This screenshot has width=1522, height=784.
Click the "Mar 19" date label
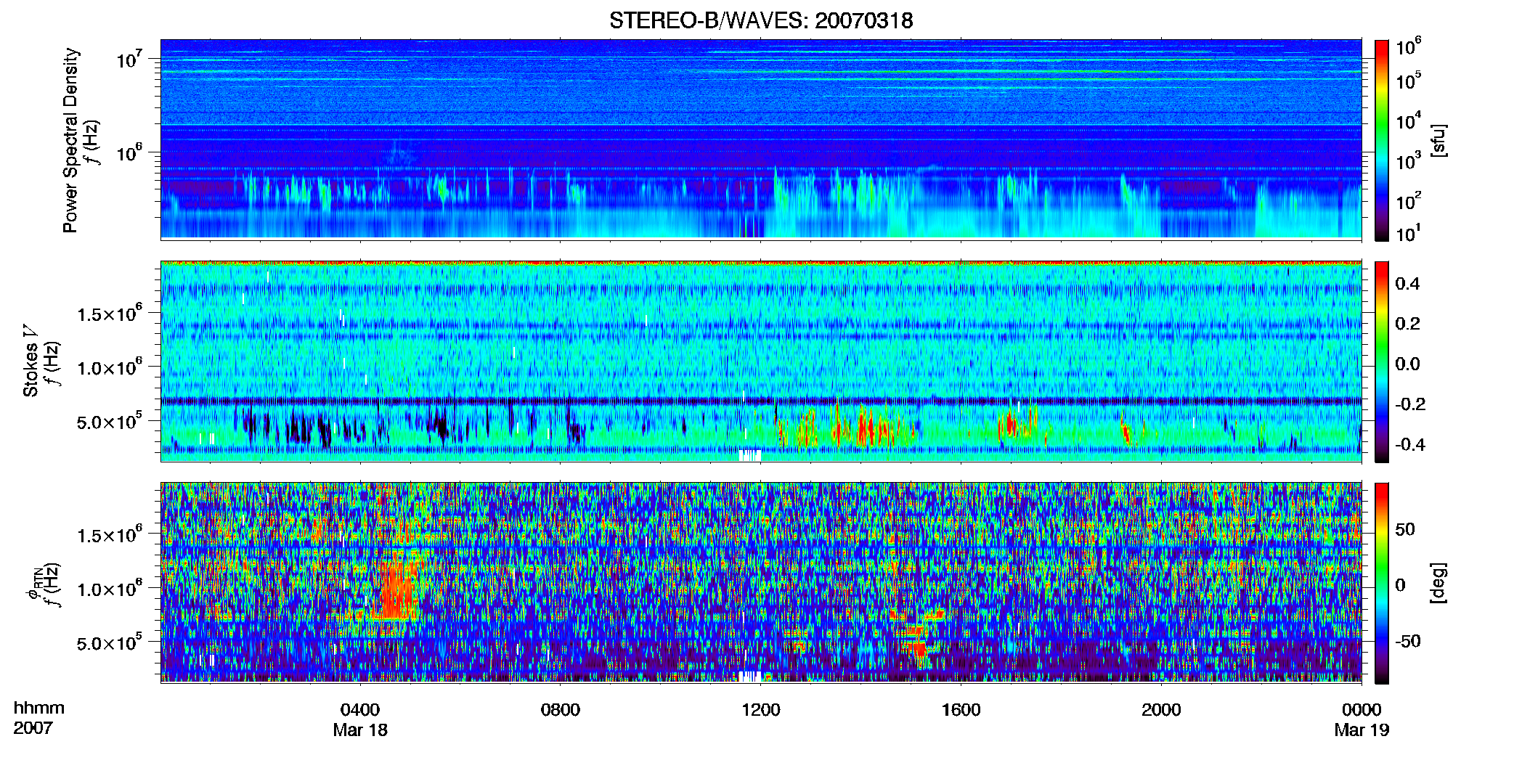point(1362,730)
